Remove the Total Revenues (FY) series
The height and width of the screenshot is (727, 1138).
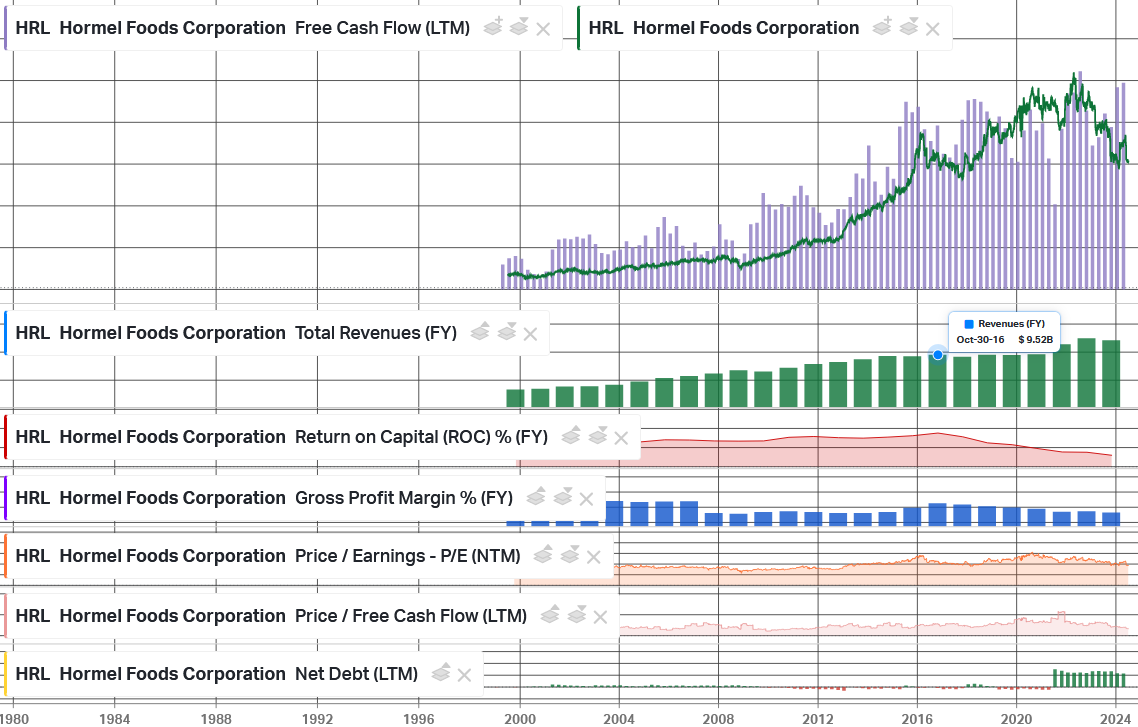(x=531, y=334)
